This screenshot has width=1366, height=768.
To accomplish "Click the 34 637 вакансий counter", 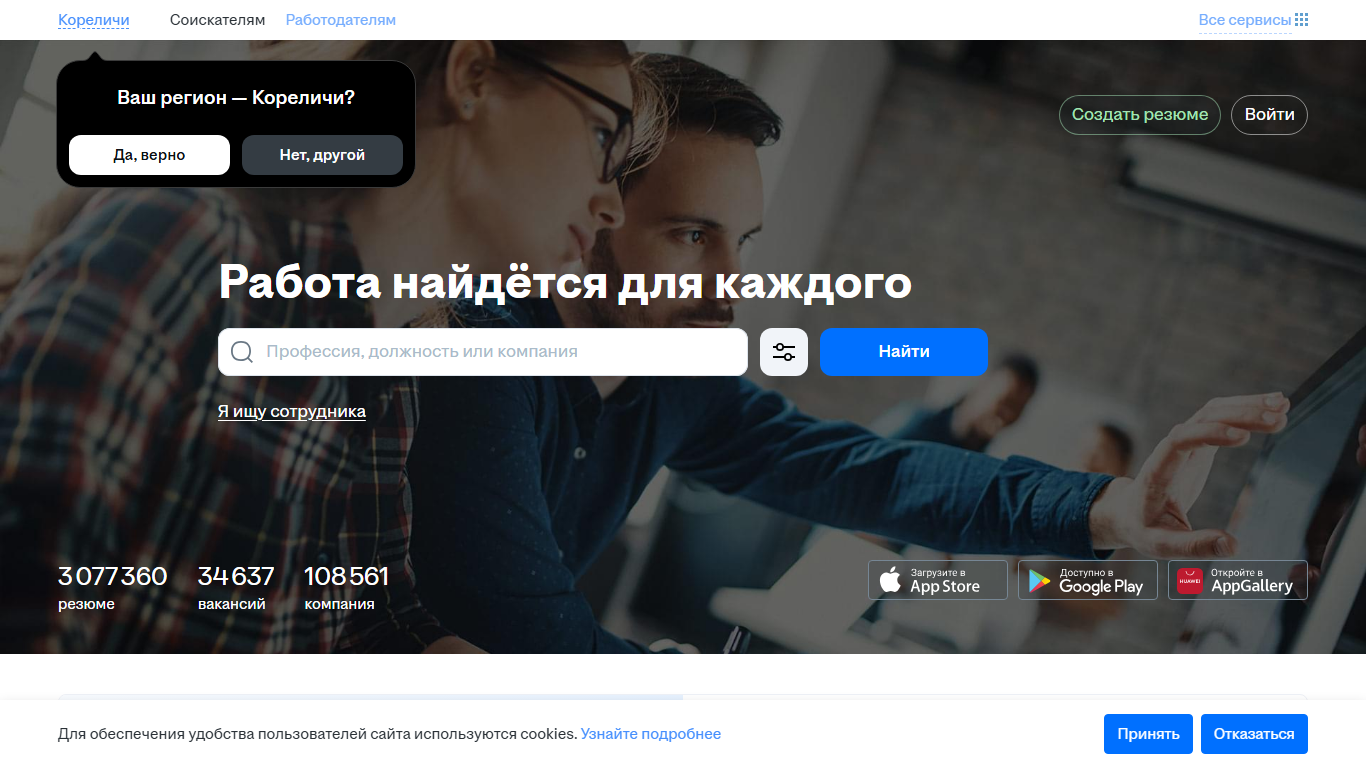I will click(x=236, y=588).
